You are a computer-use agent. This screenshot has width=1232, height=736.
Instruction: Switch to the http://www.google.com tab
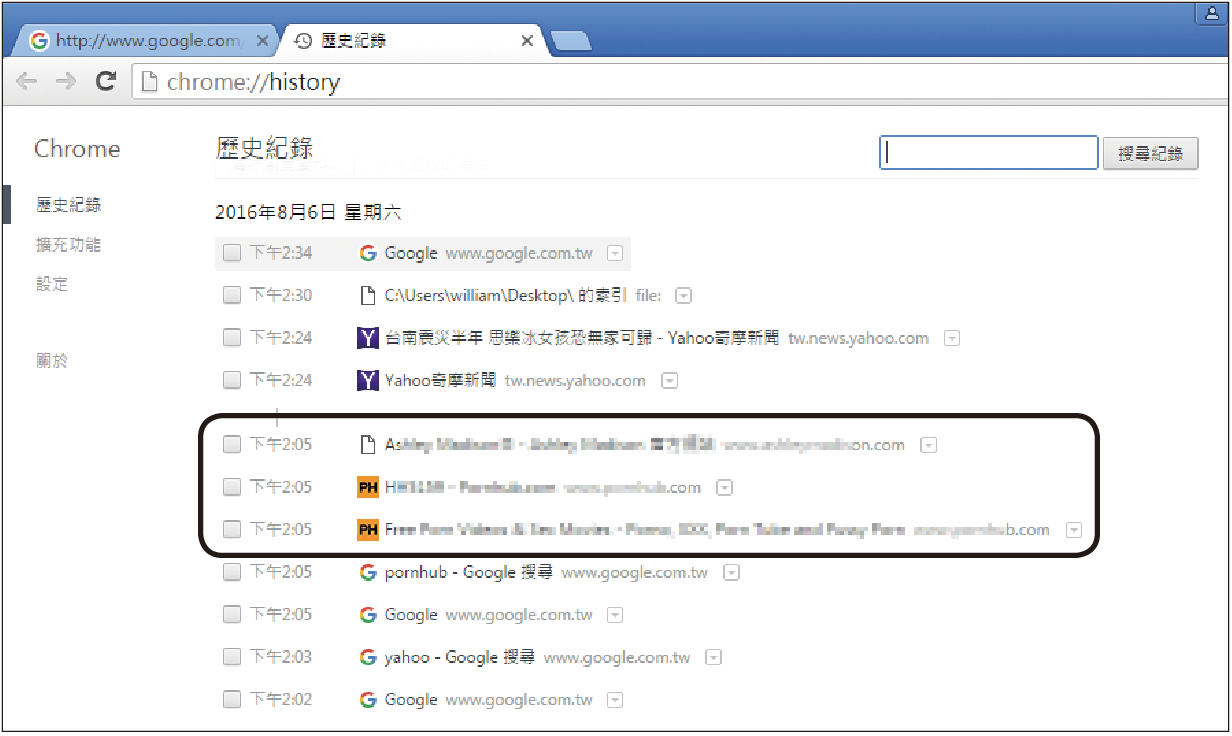(x=146, y=41)
